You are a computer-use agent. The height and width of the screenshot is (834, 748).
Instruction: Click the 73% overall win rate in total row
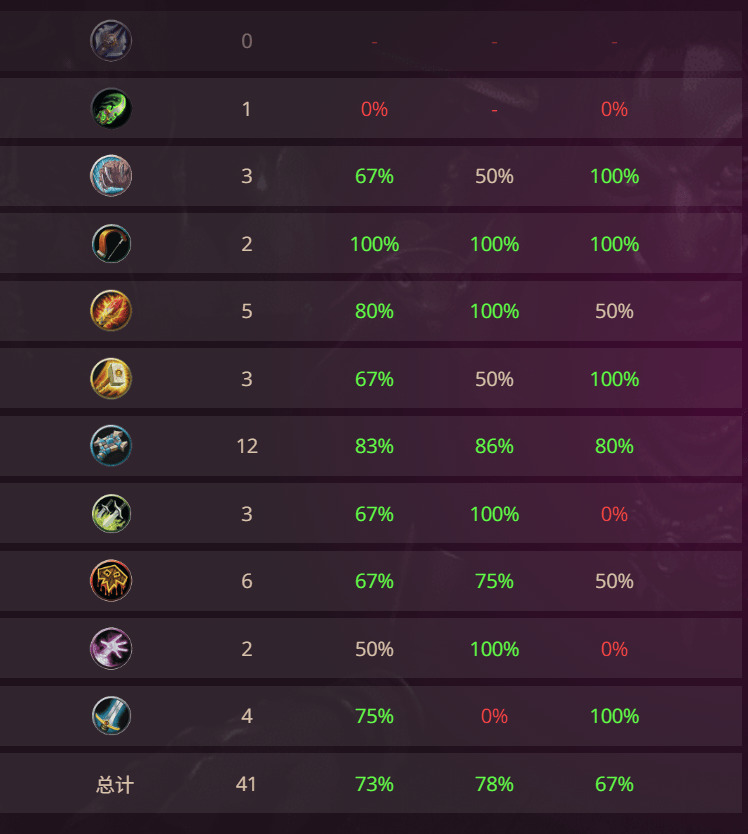click(x=374, y=784)
